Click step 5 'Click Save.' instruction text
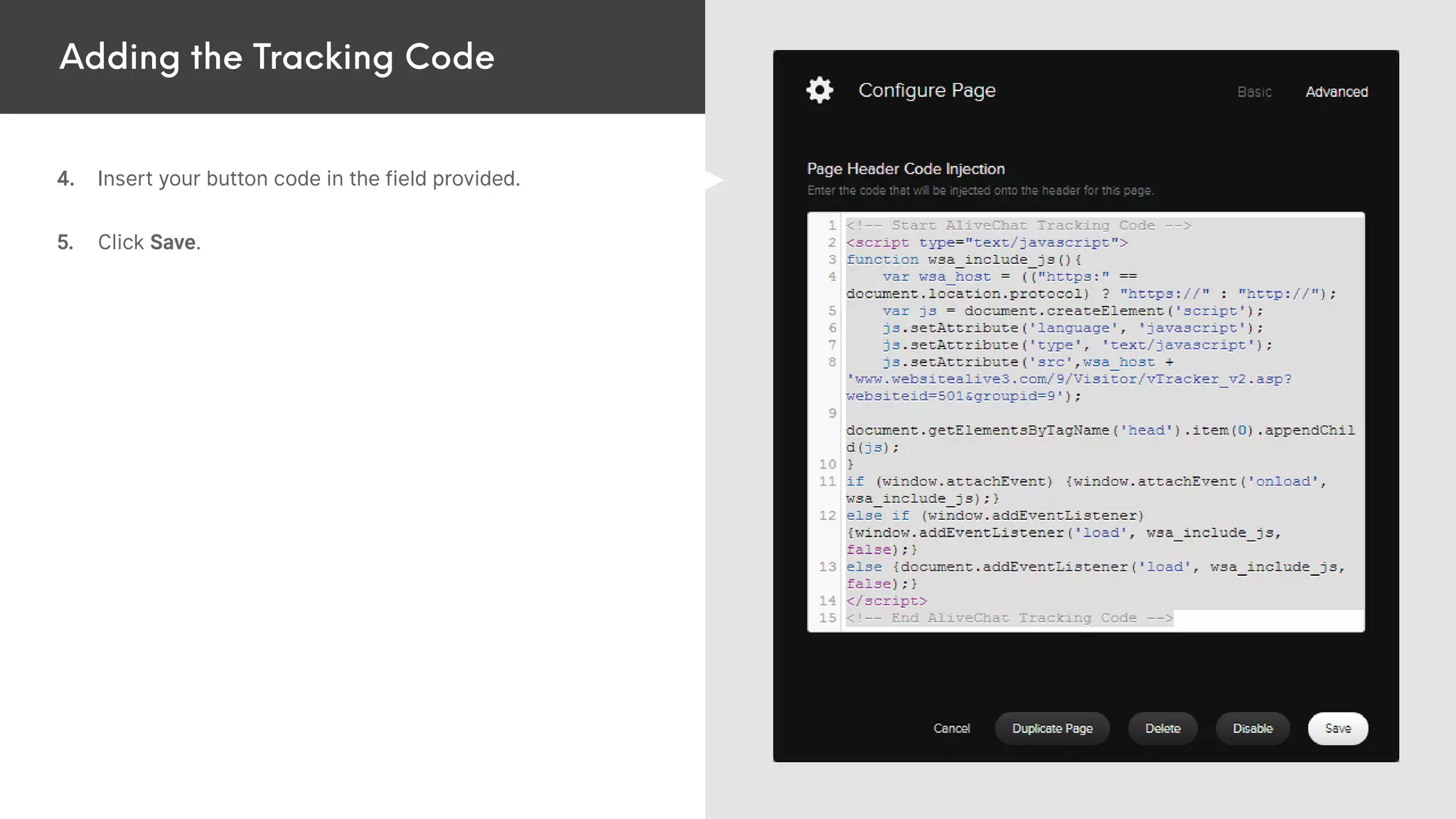This screenshot has width=1456, height=819. [149, 242]
